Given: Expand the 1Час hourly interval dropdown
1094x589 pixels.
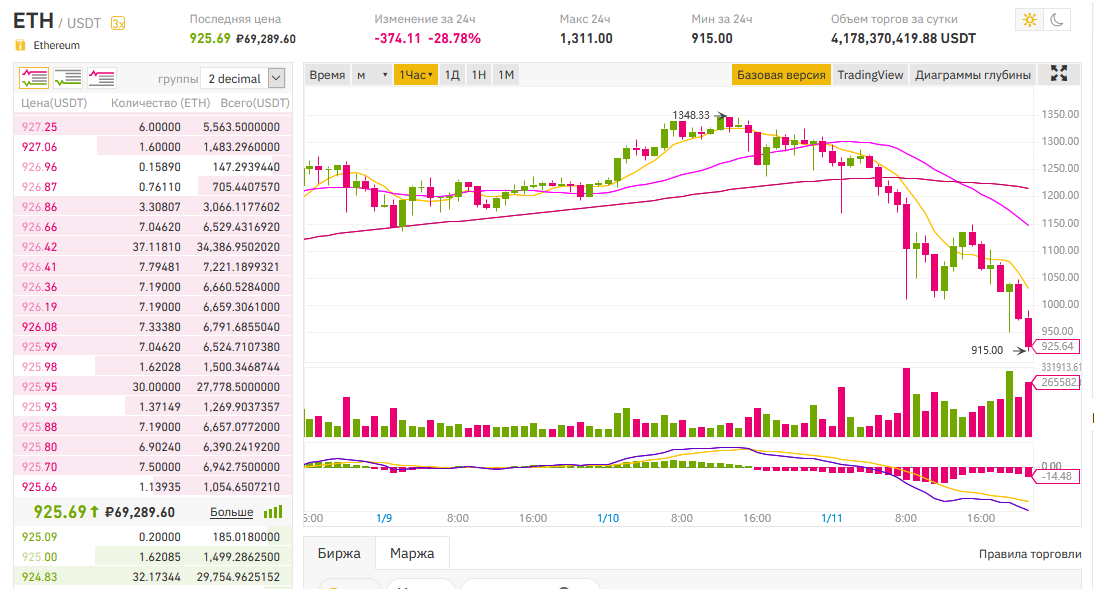Looking at the screenshot, I should click(415, 75).
